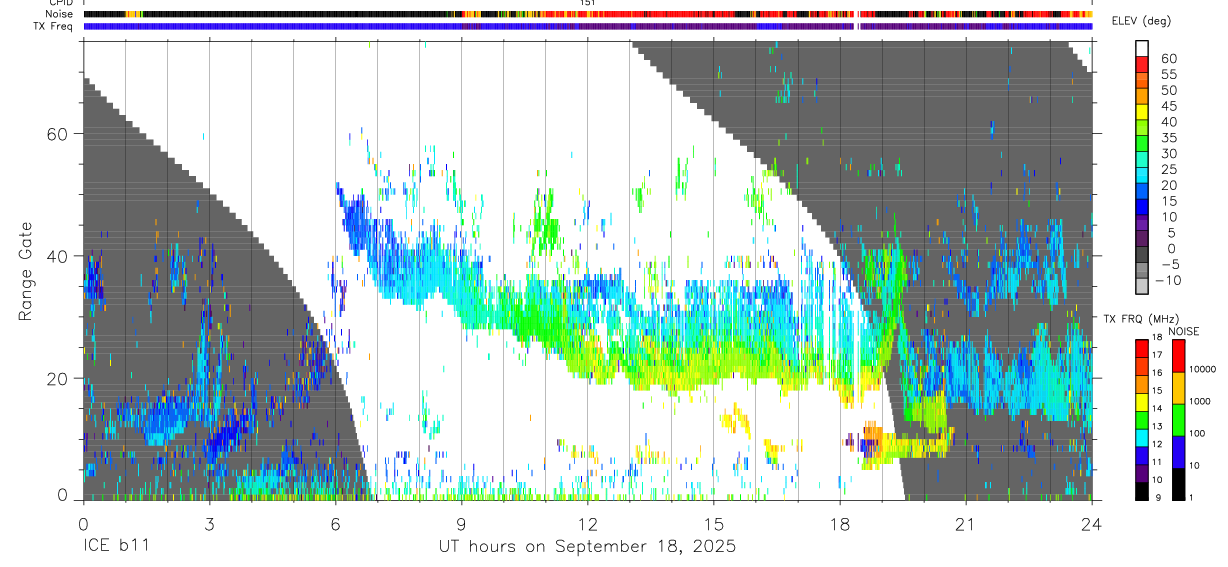Click the 'ELEV (deg)' colorbar title
The width and height of the screenshot is (1228, 567).
click(x=1142, y=21)
